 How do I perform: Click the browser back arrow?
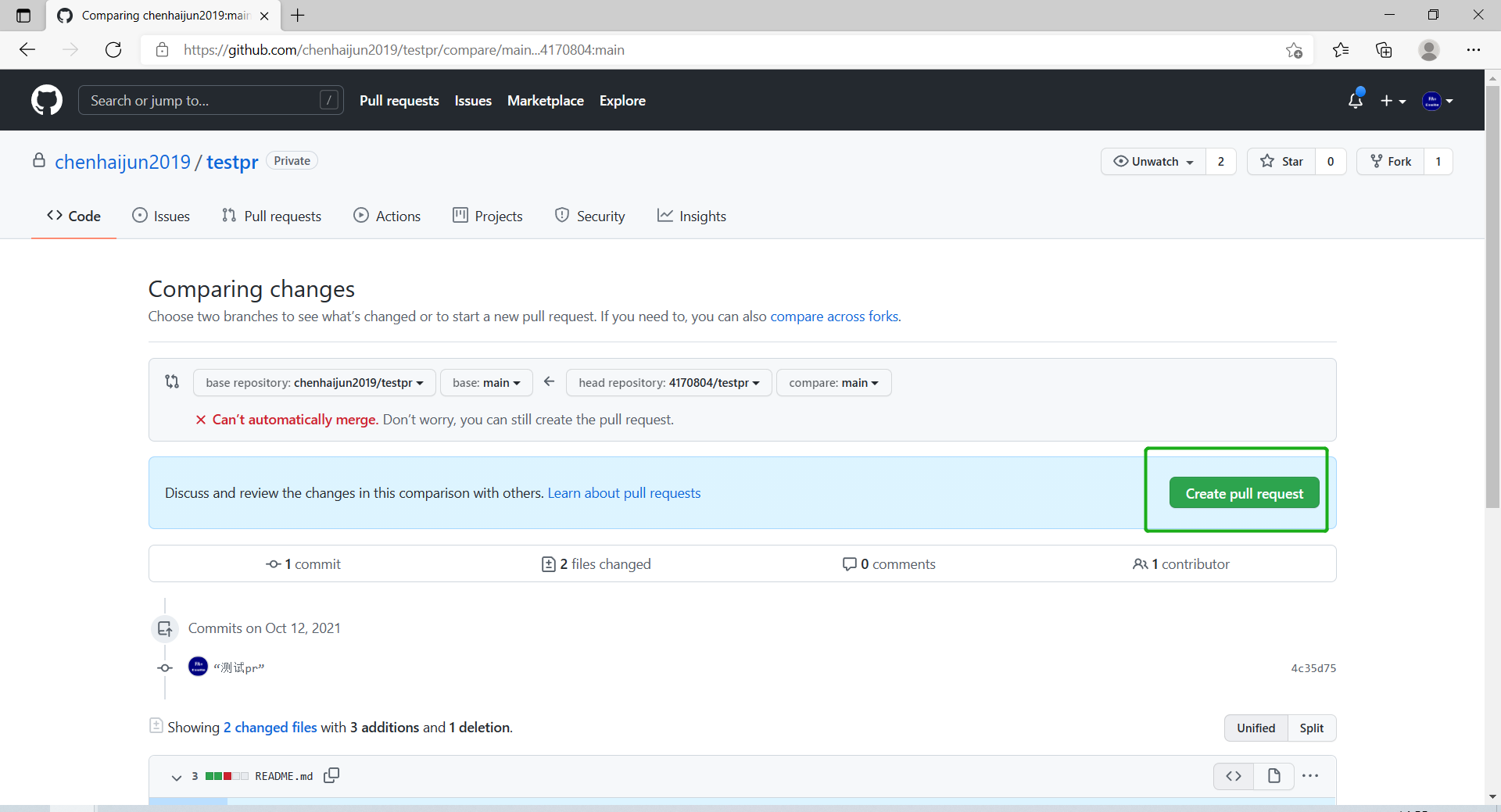point(27,50)
